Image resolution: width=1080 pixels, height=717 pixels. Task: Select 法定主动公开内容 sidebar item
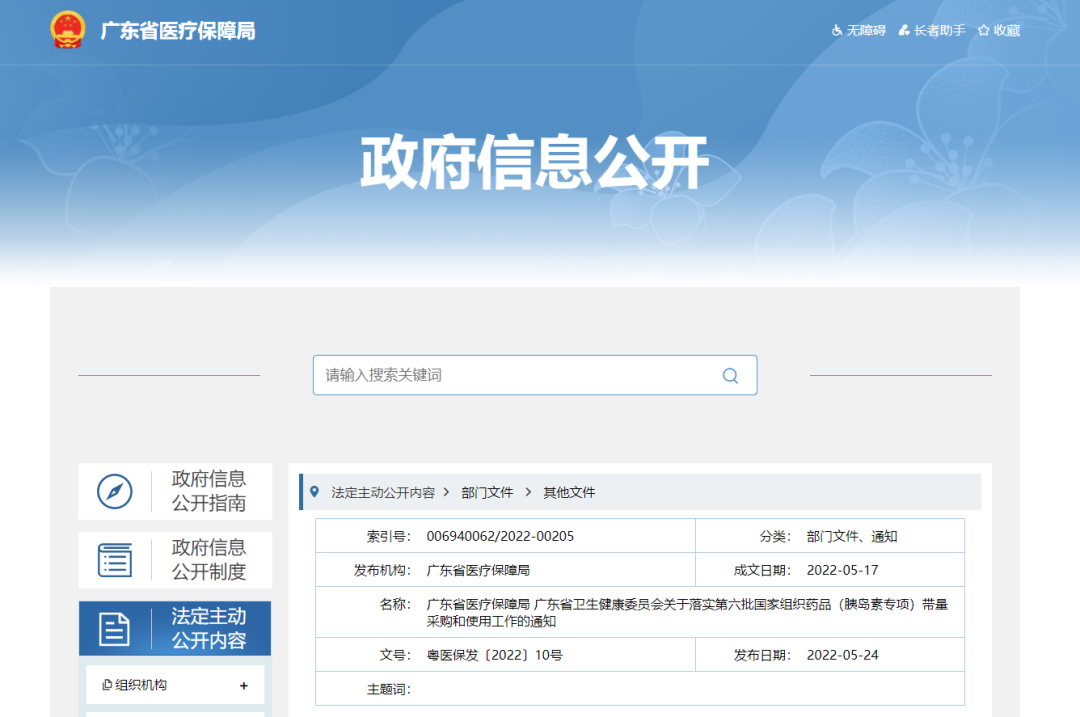tap(175, 628)
